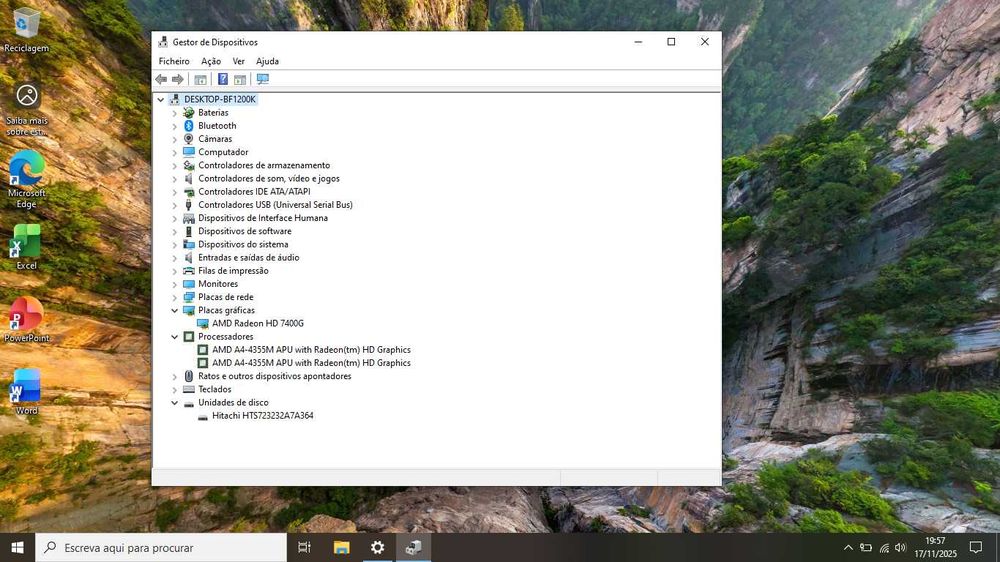Open the Ajuda menu

pyautogui.click(x=267, y=61)
